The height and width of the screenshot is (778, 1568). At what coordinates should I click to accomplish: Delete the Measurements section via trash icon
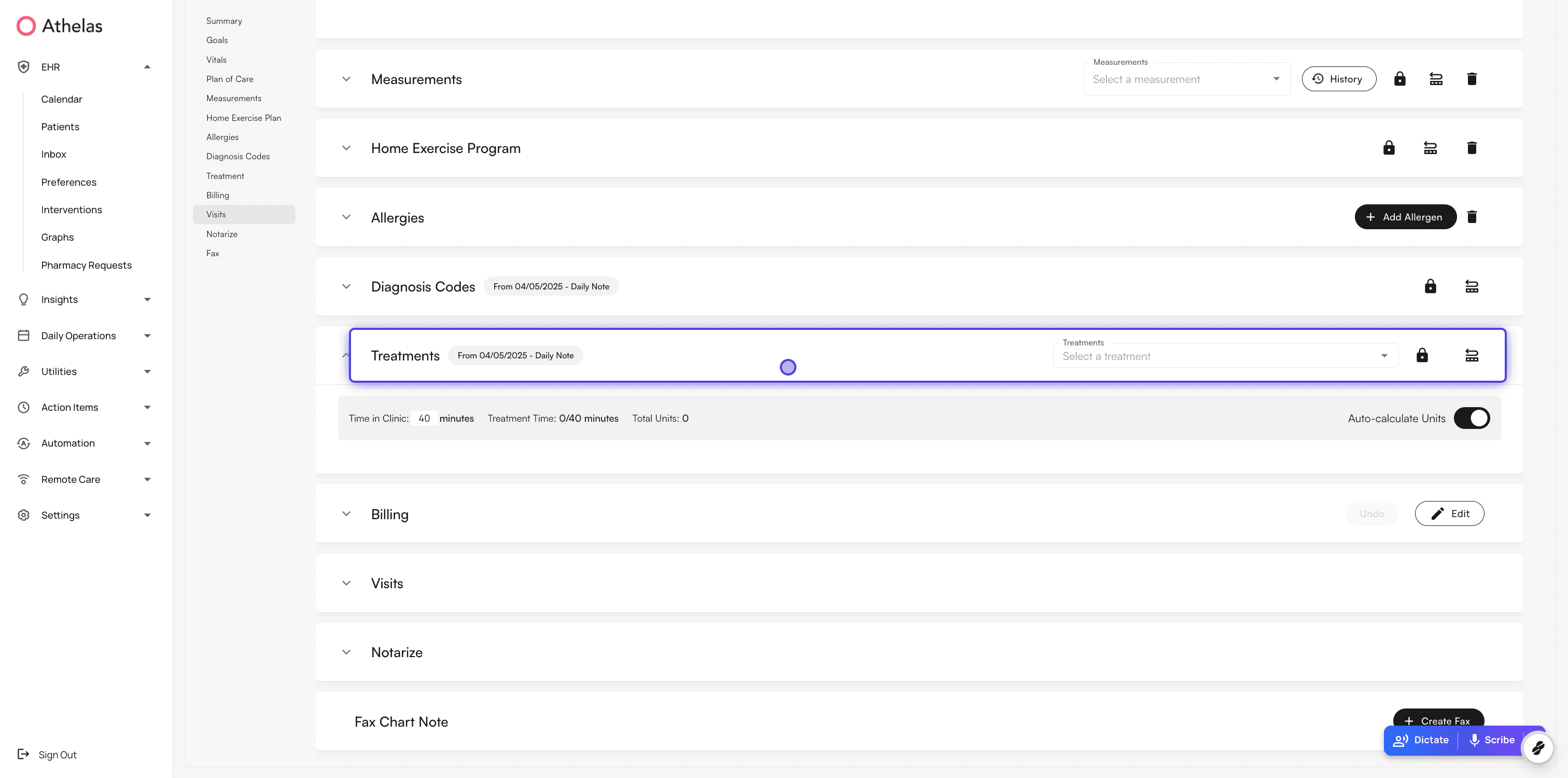click(x=1471, y=79)
